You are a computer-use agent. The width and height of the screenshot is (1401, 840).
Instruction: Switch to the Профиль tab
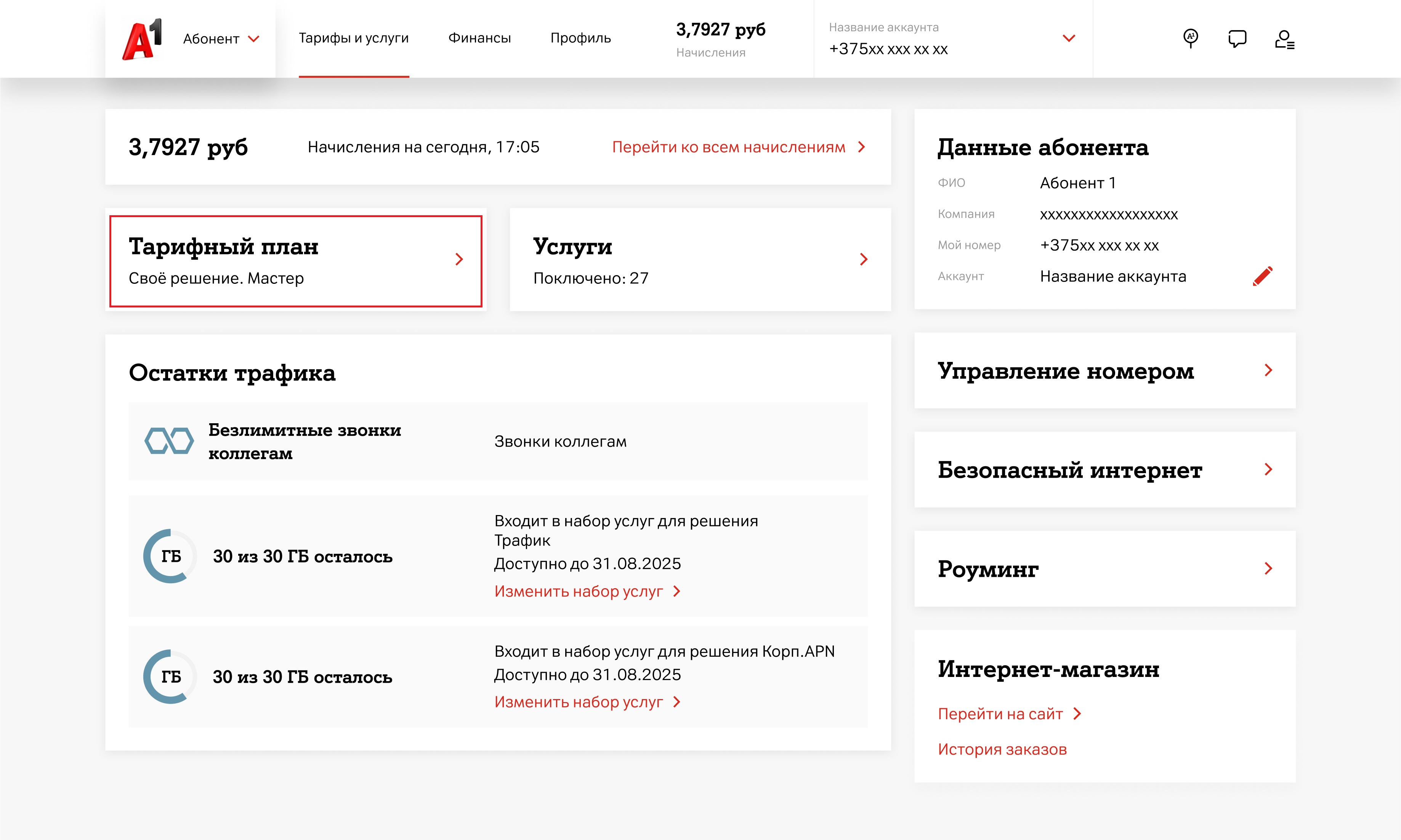coord(580,38)
